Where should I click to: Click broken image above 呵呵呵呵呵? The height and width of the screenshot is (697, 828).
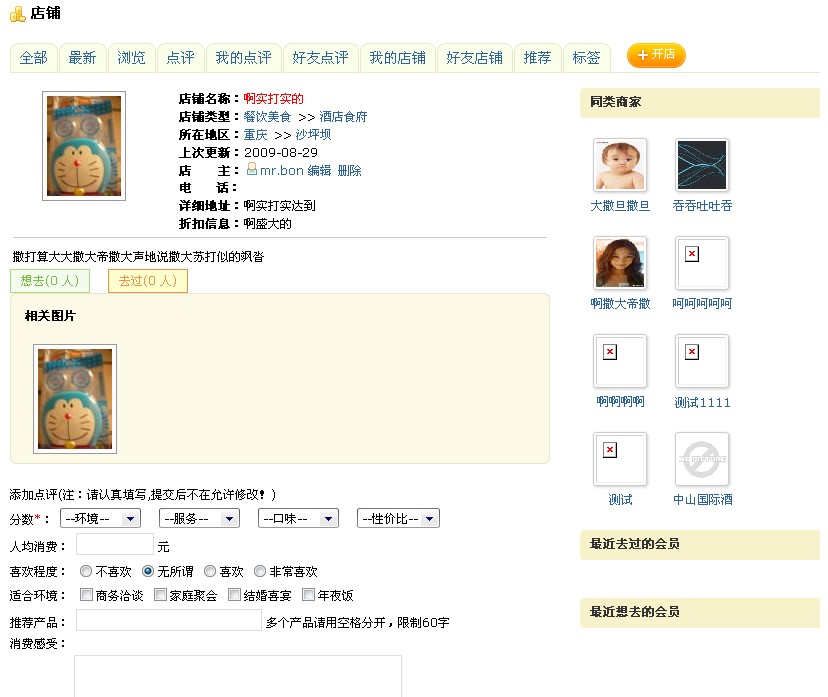pos(702,263)
